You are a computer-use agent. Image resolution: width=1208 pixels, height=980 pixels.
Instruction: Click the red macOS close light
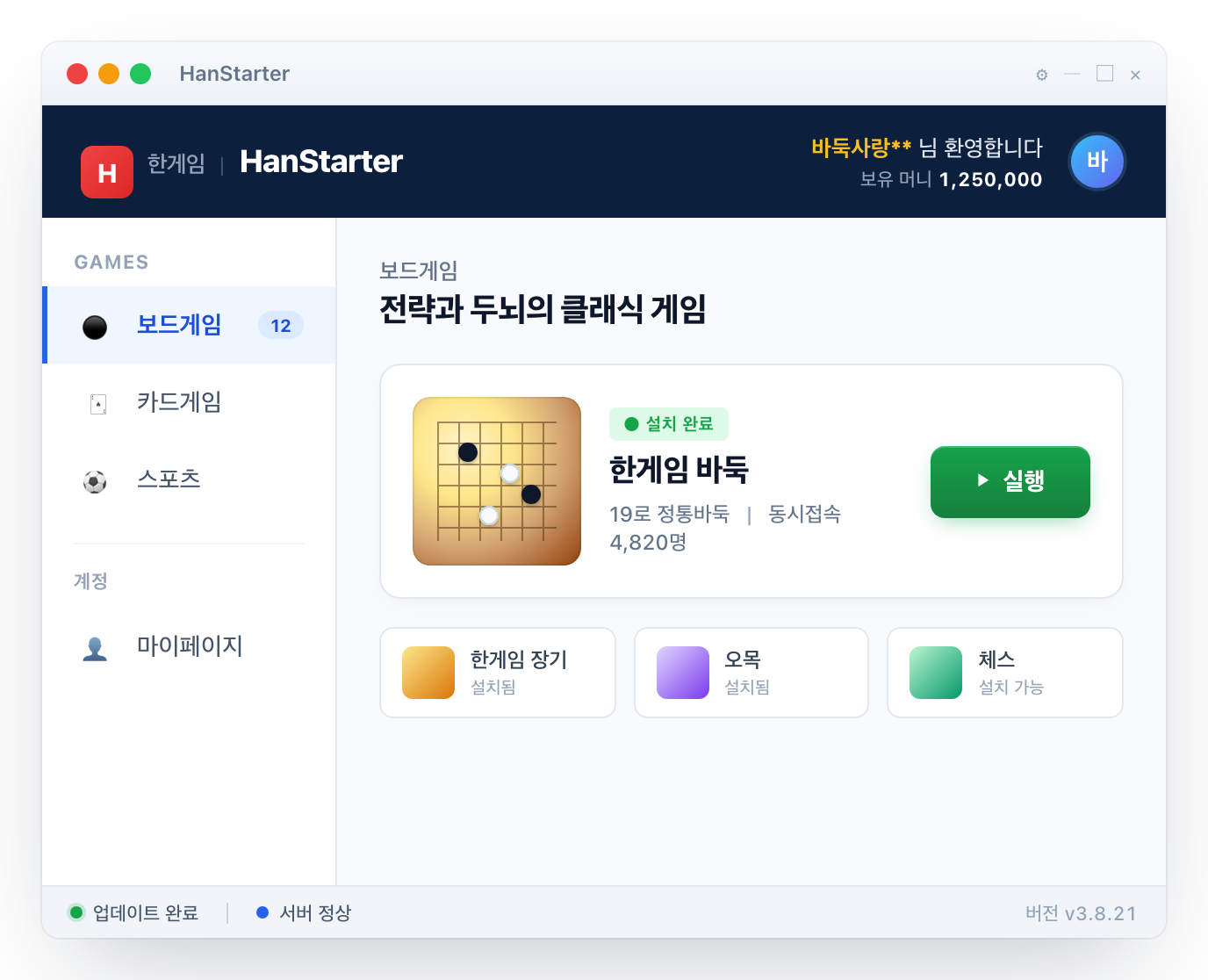tap(77, 74)
